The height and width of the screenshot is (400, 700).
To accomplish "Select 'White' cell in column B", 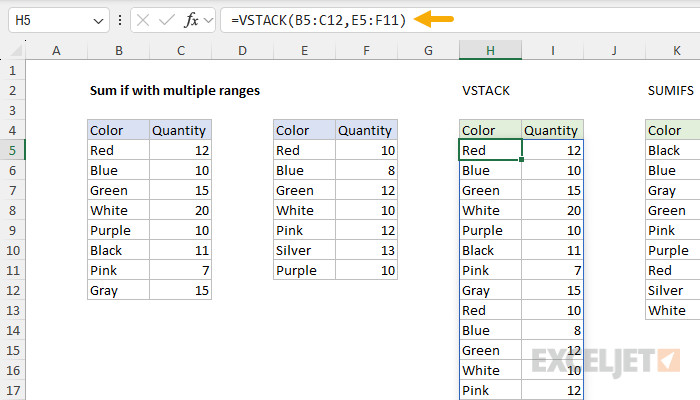I will click(118, 210).
